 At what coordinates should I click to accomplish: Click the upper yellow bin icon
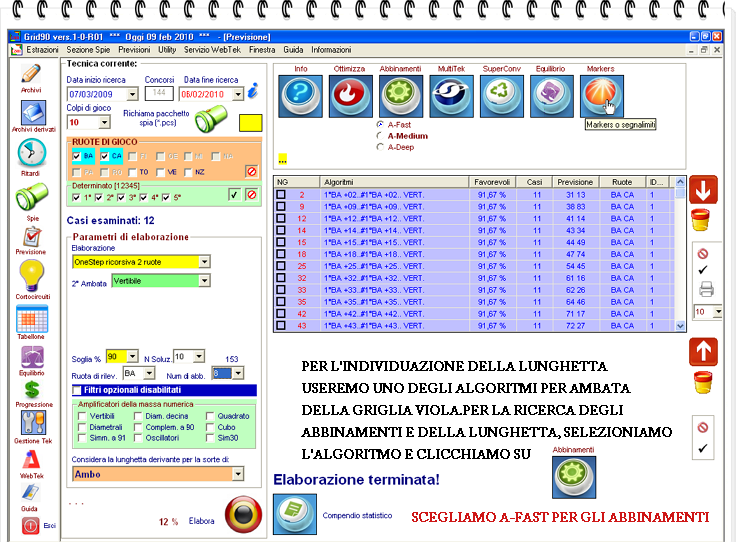(700, 220)
